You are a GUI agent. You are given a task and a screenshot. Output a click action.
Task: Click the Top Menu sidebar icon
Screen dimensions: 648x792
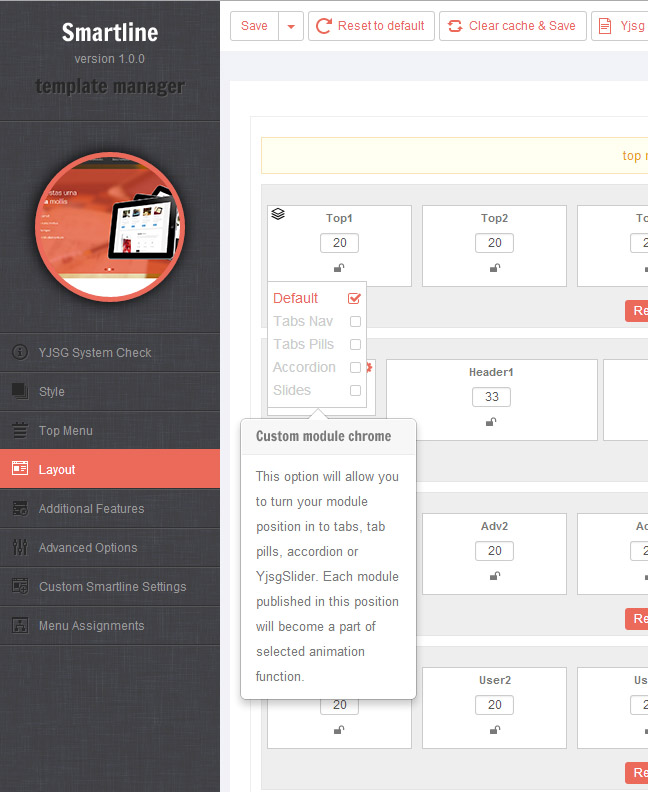click(x=20, y=430)
